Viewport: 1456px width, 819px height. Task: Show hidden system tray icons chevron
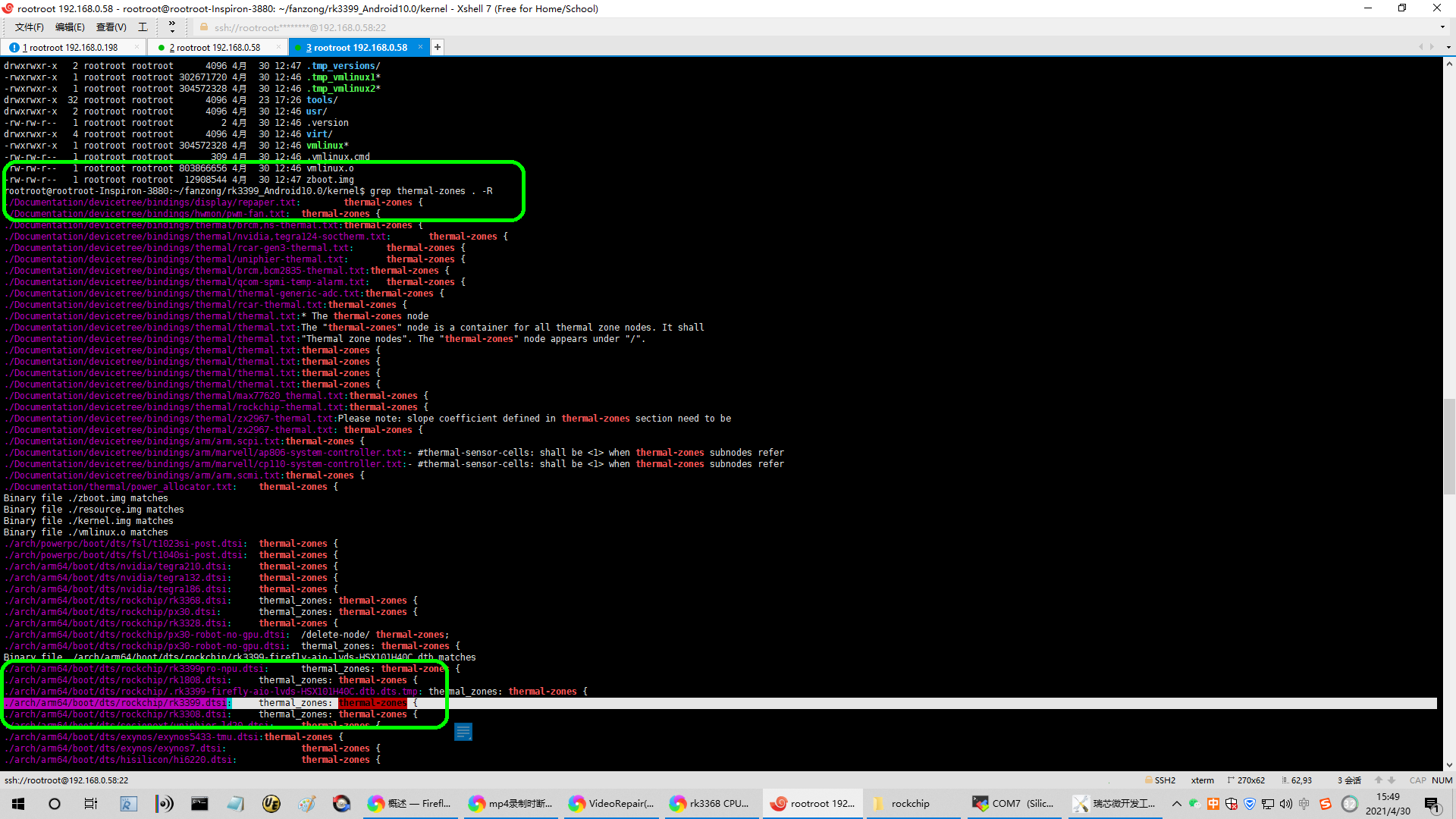pos(1176,804)
